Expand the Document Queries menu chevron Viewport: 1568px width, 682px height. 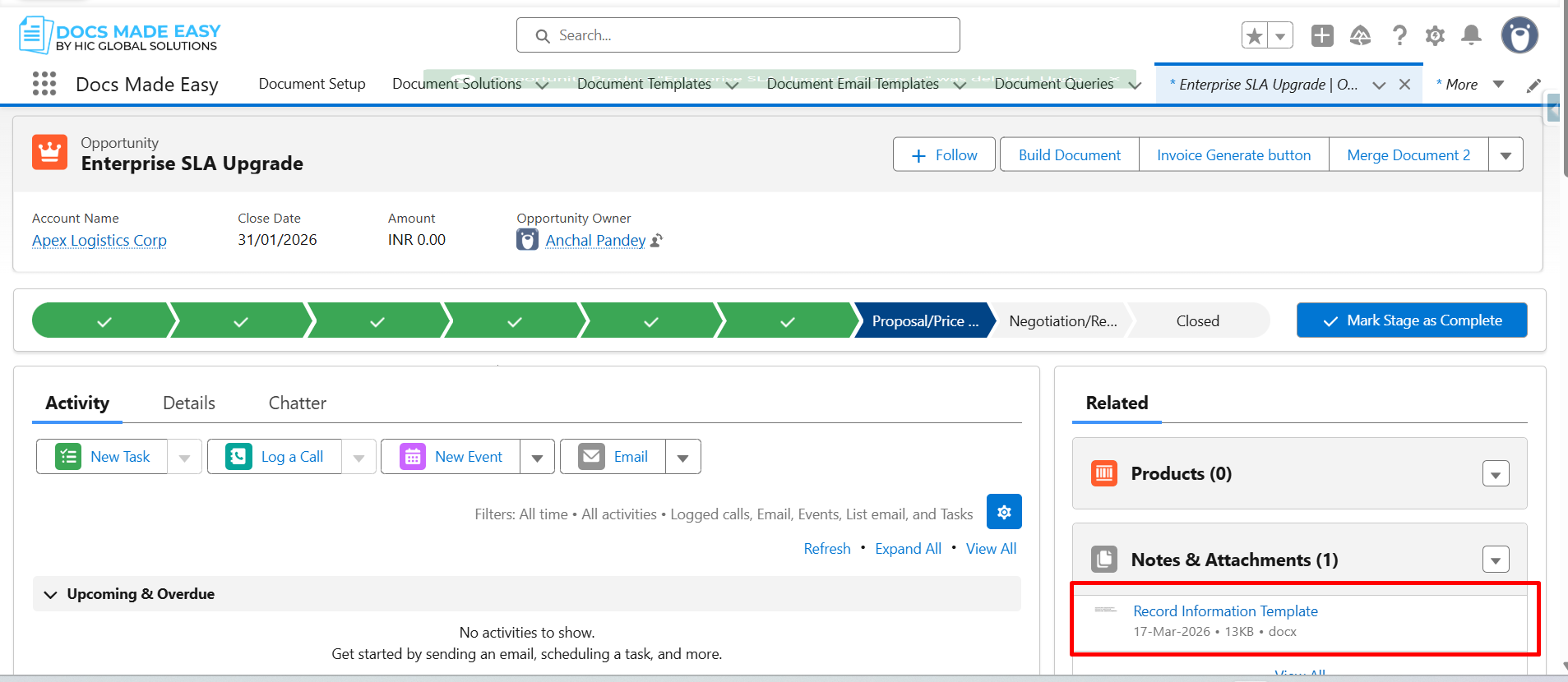tap(1135, 85)
